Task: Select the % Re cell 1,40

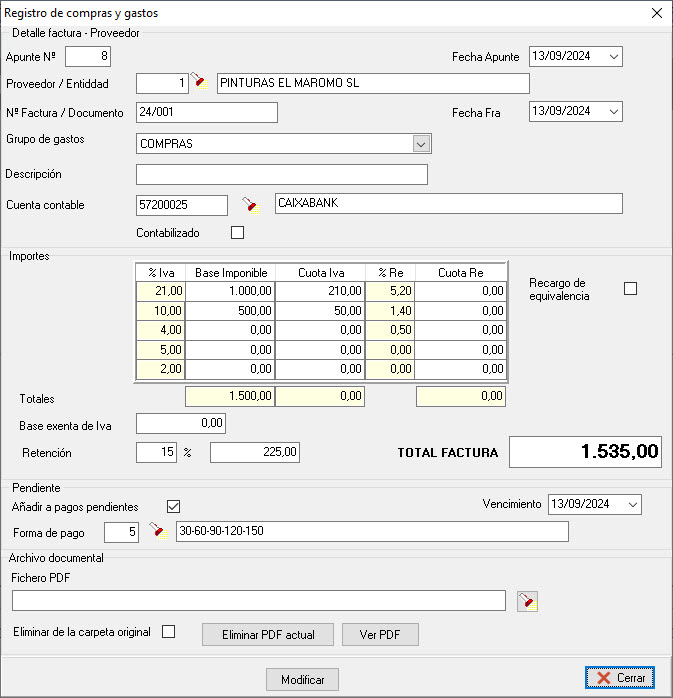Action: (x=390, y=311)
